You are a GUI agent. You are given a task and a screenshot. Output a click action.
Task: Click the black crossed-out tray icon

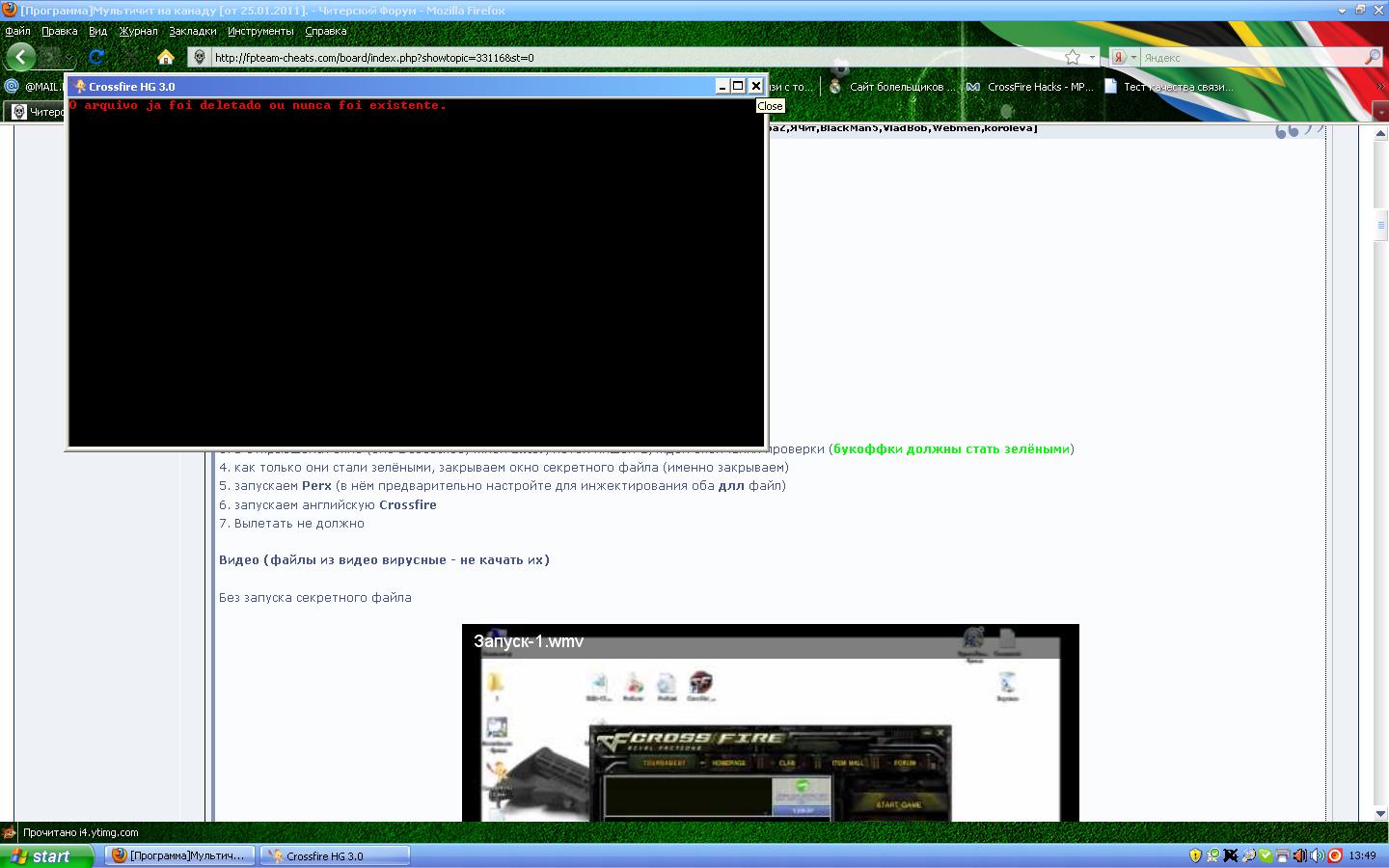click(1230, 855)
